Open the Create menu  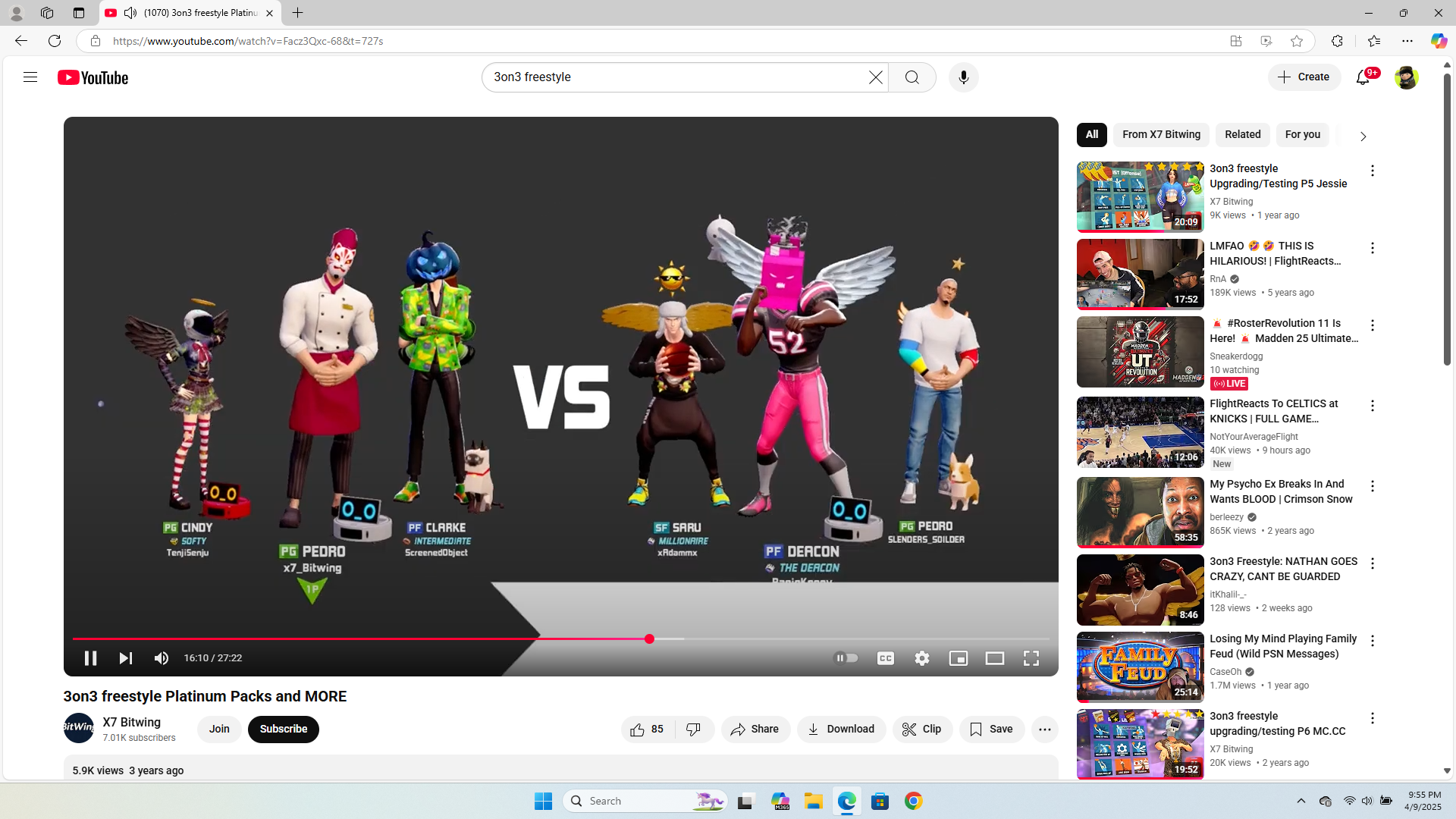point(1304,77)
